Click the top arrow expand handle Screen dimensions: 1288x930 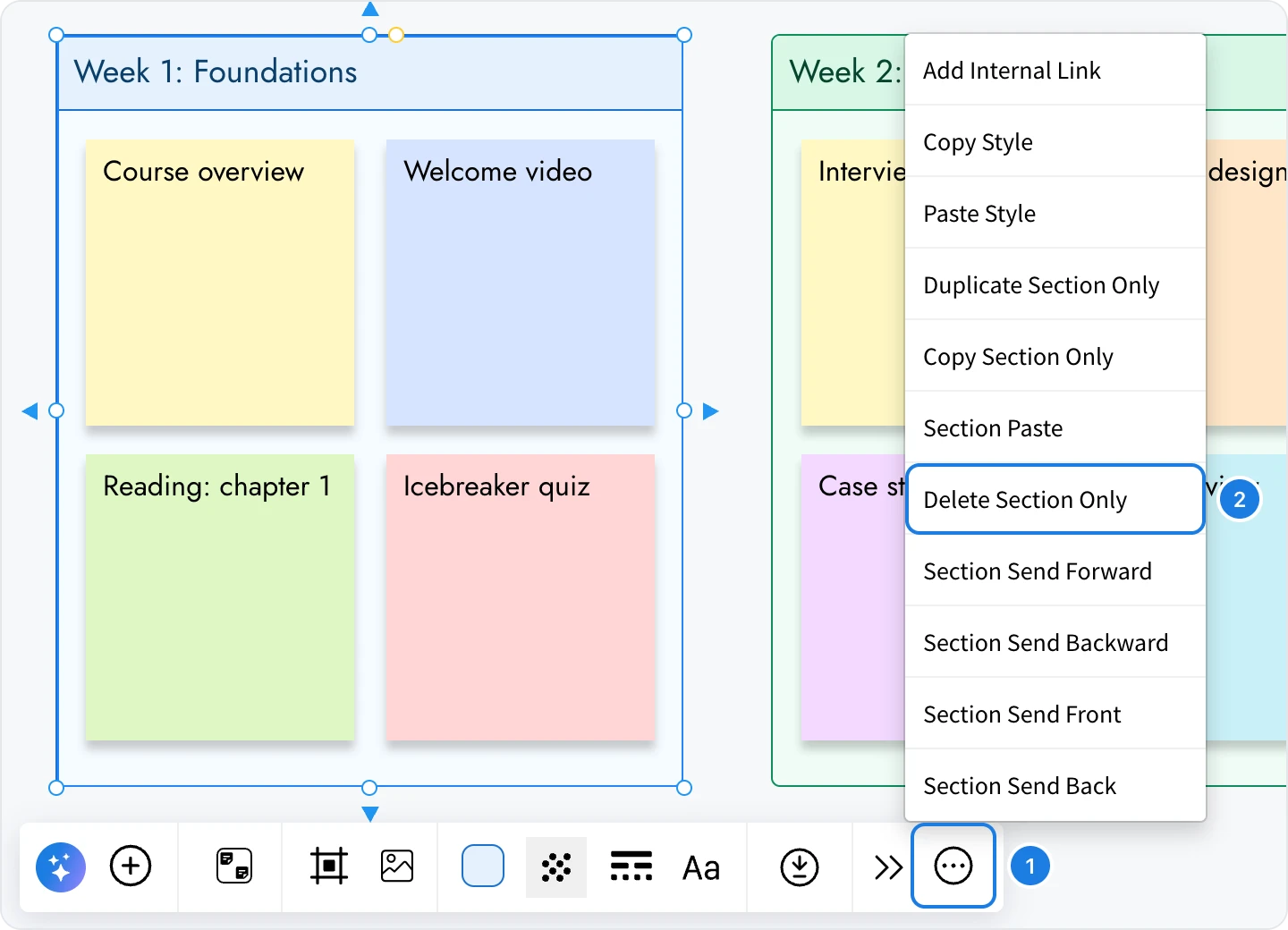tap(370, 9)
